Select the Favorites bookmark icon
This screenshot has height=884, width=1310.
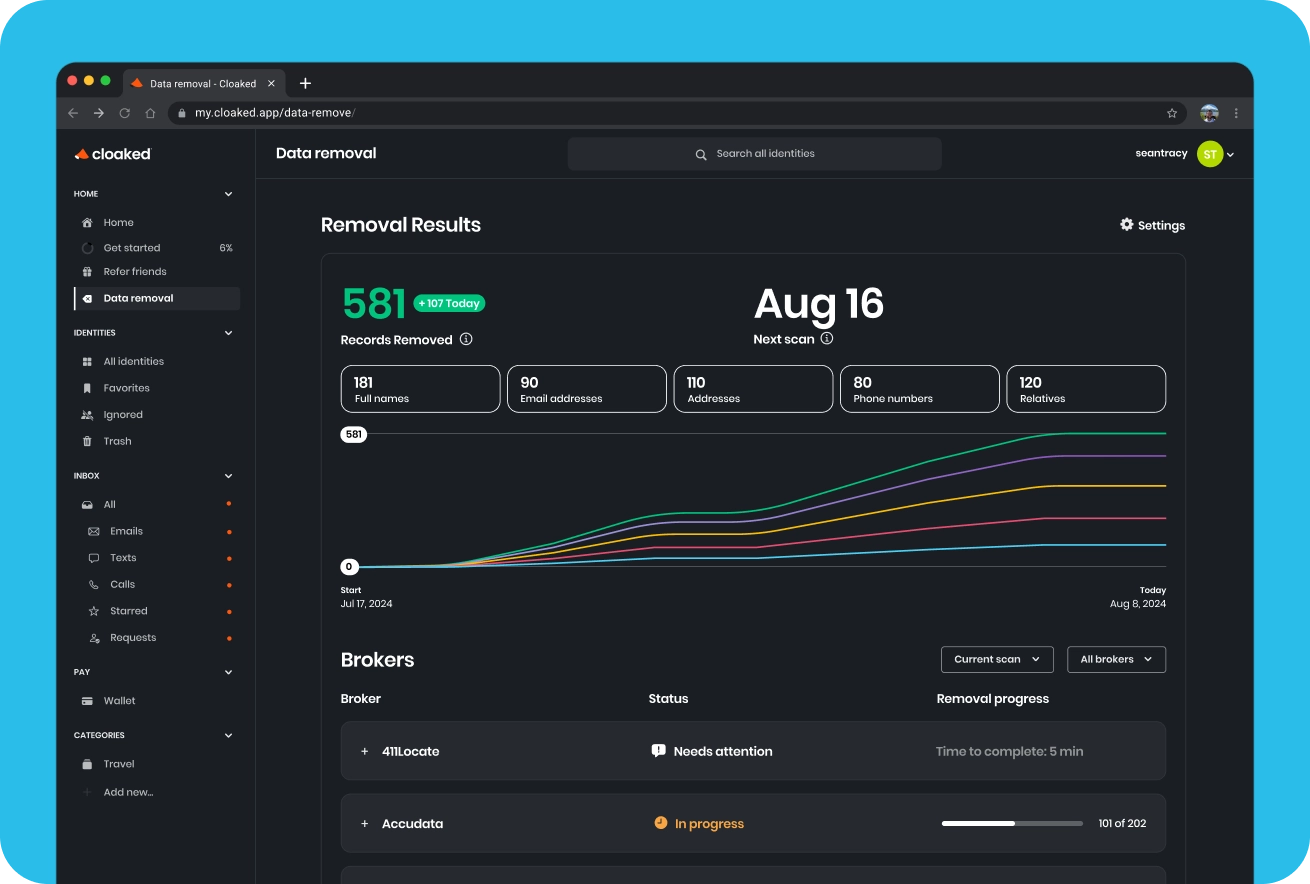point(87,388)
